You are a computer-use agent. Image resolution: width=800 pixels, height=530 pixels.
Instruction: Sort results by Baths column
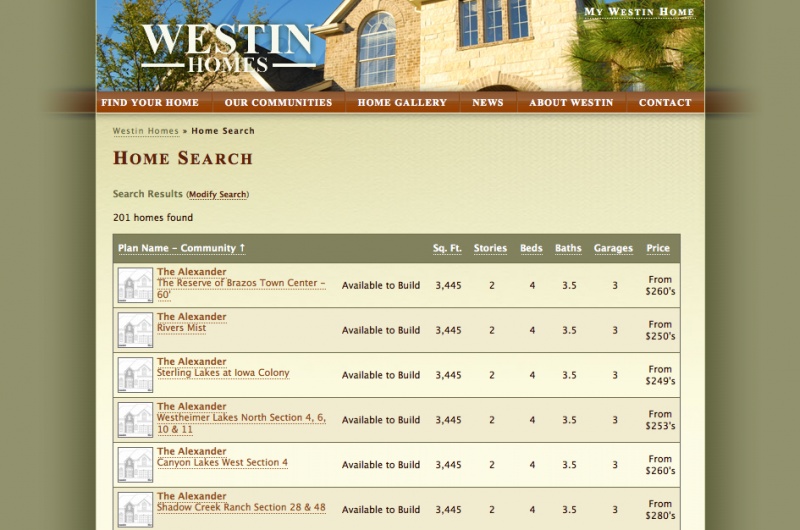(568, 248)
